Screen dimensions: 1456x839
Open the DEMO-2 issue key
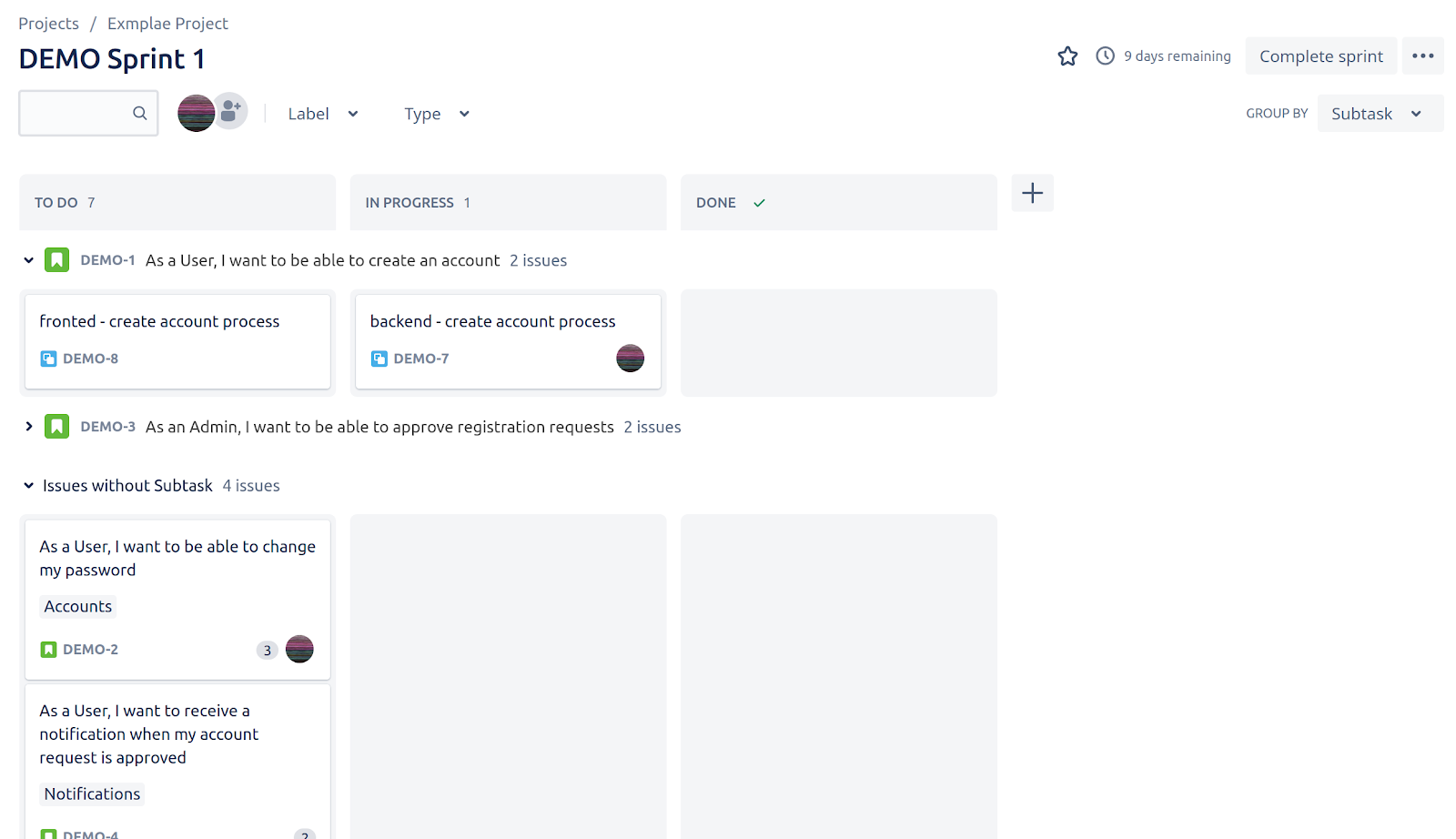point(90,650)
